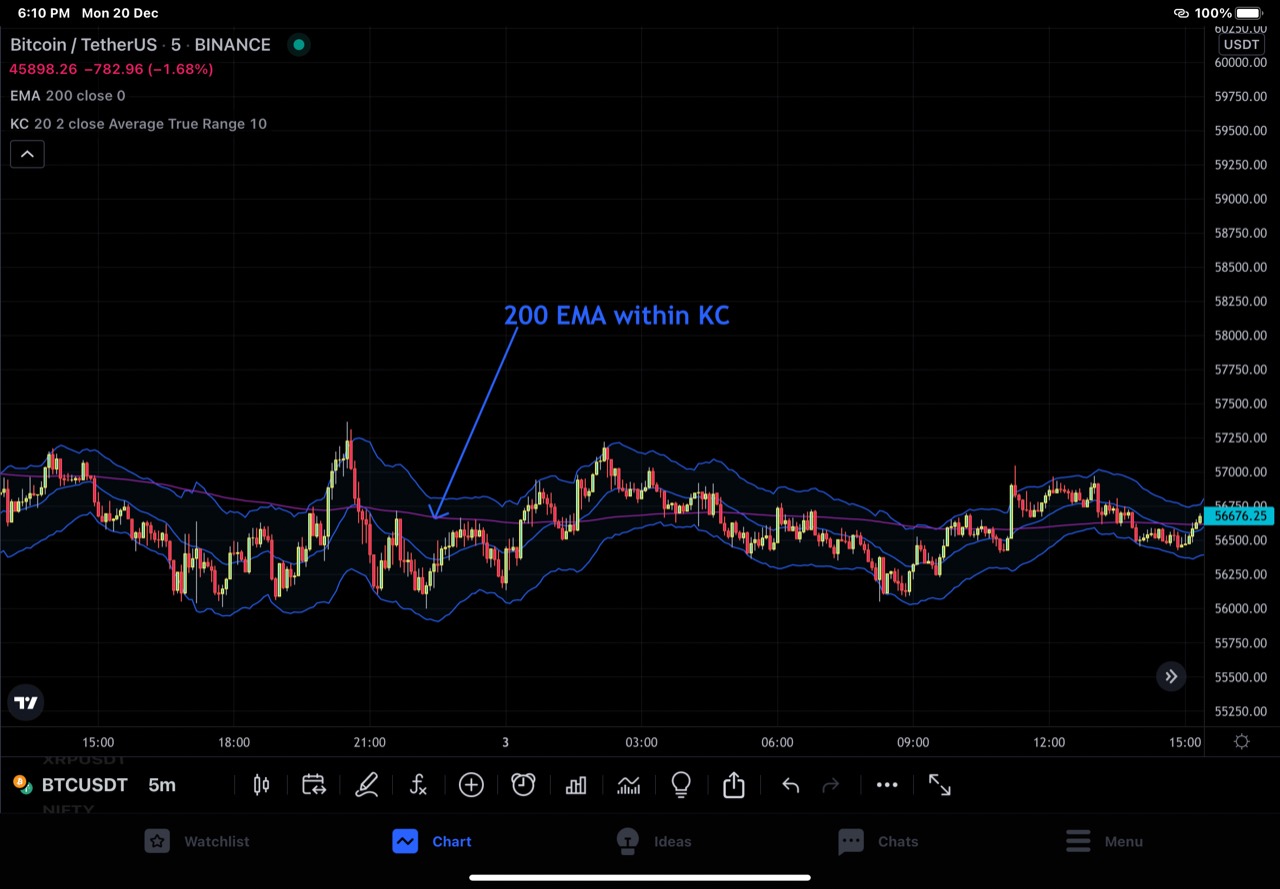Open the three-dot more options
1280x889 pixels.
[887, 785]
